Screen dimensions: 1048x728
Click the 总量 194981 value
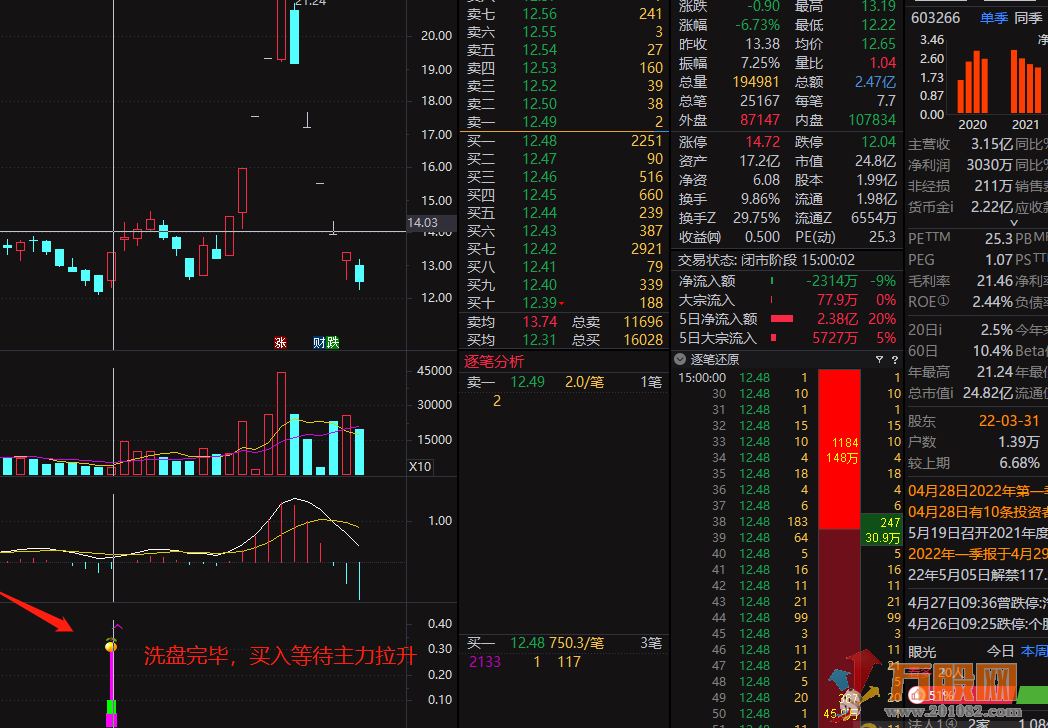756,82
